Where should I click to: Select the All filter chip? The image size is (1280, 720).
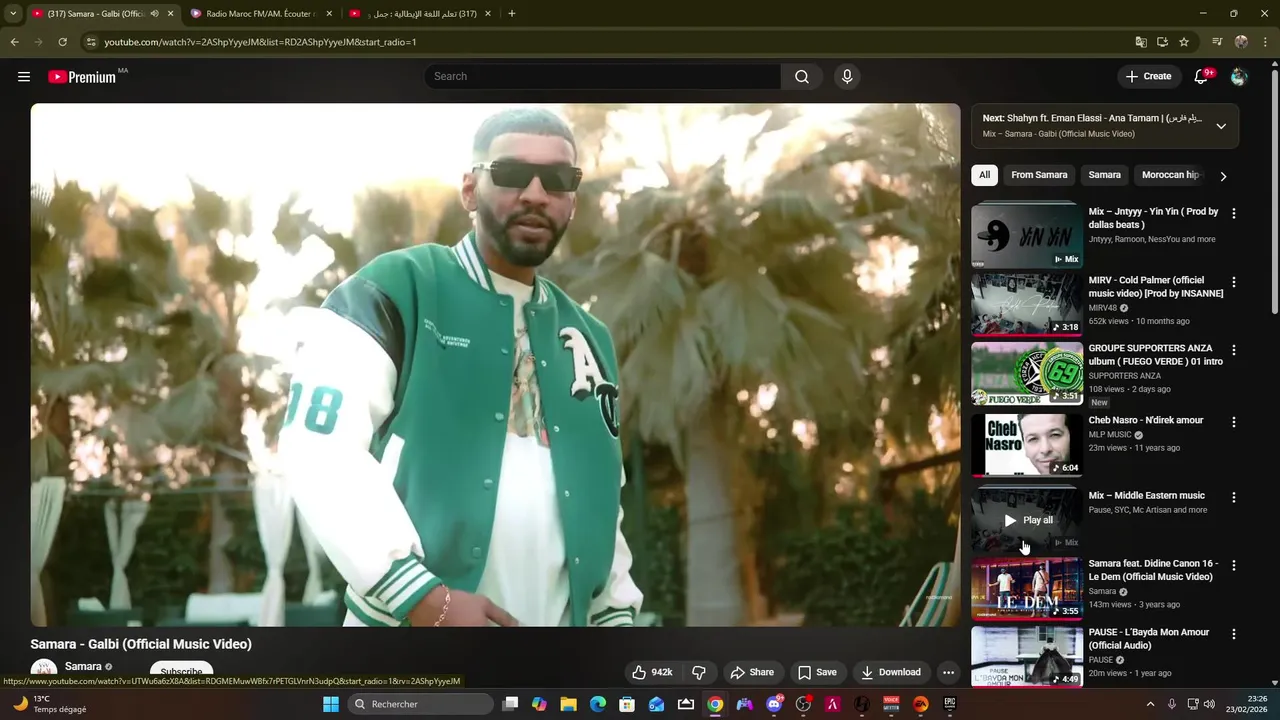[x=984, y=175]
